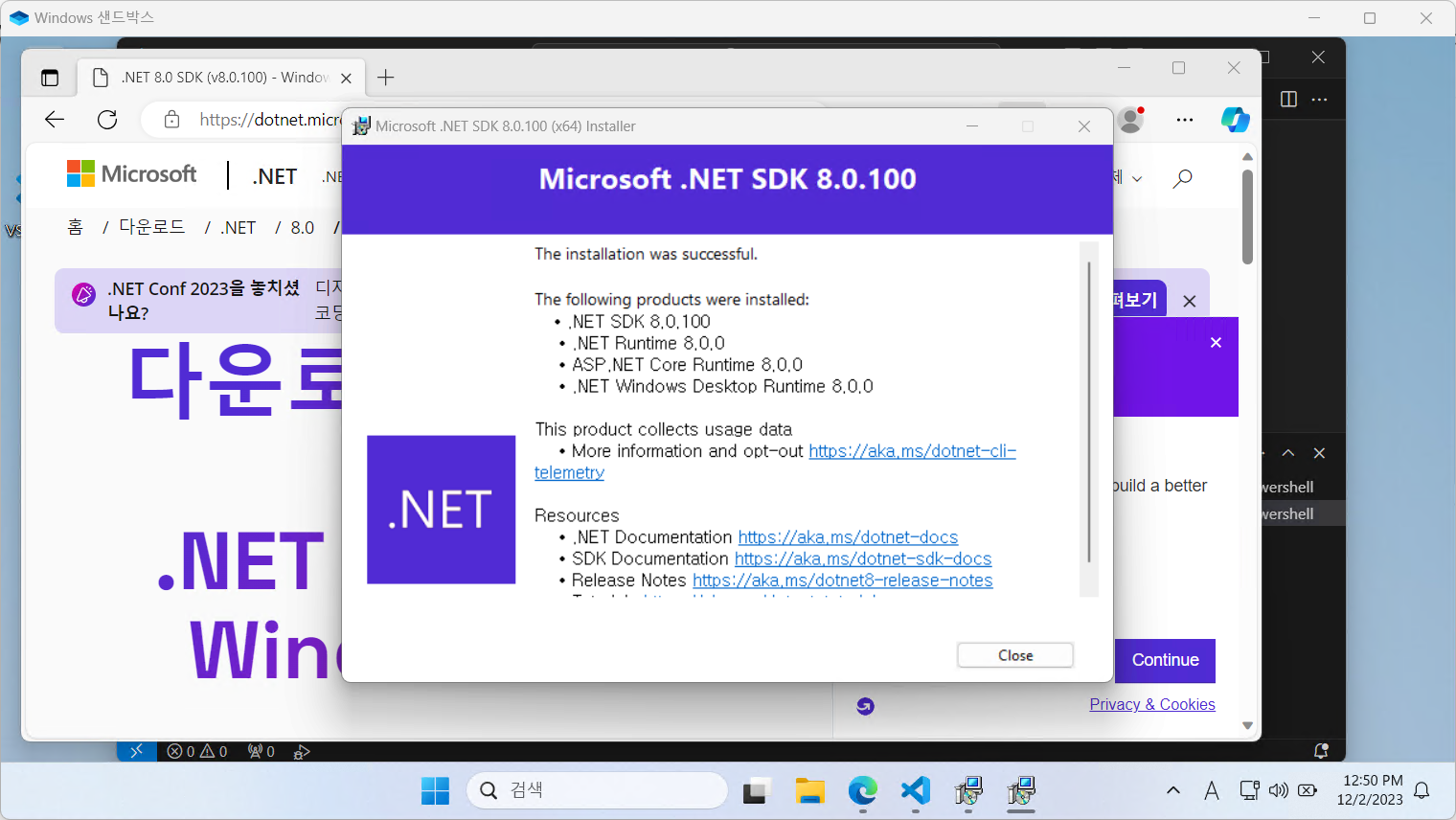Switch to Visual Studio Code on taskbar
This screenshot has width=1456, height=820.
click(916, 791)
